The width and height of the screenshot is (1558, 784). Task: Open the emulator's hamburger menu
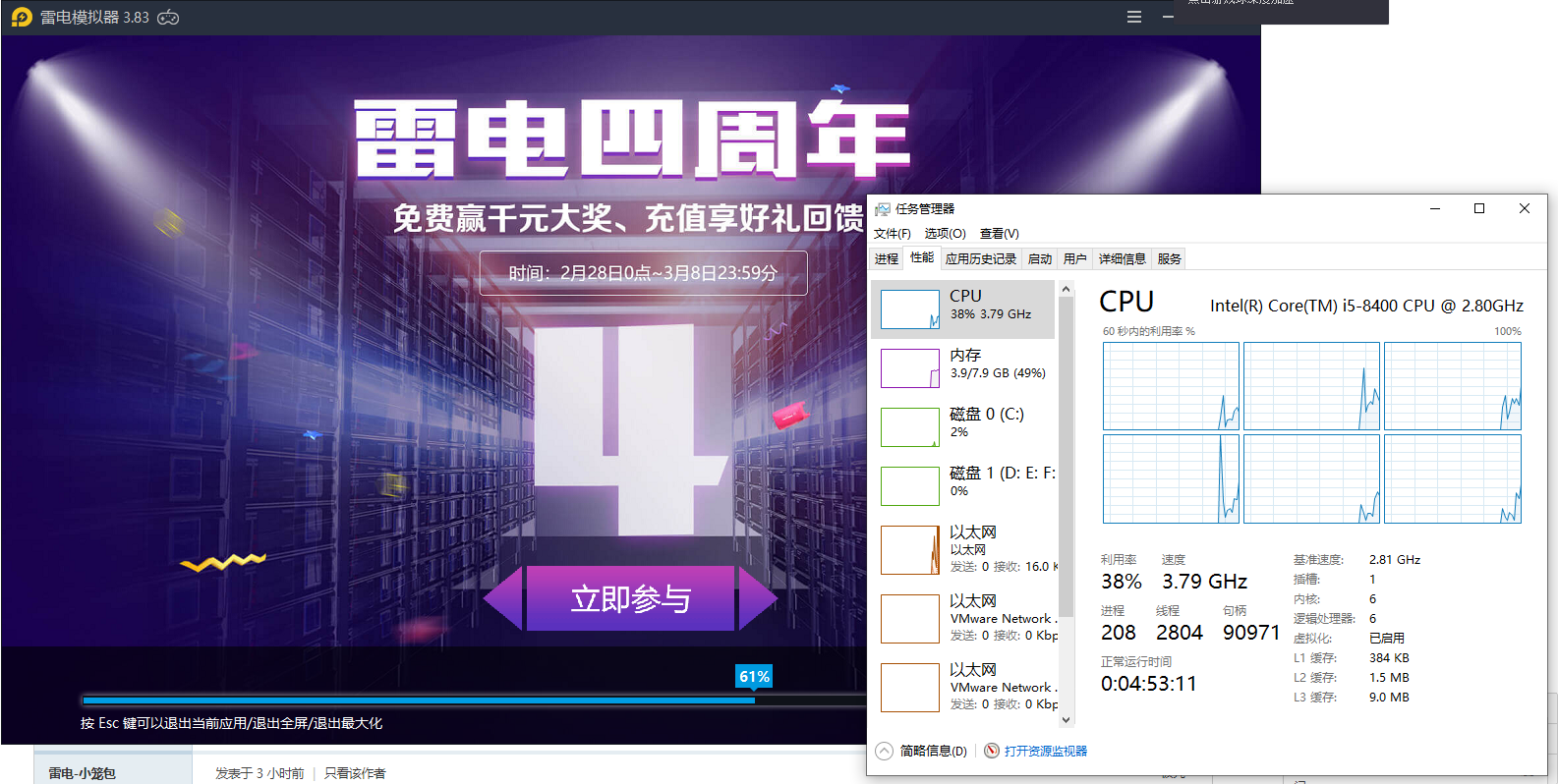[x=1133, y=17]
